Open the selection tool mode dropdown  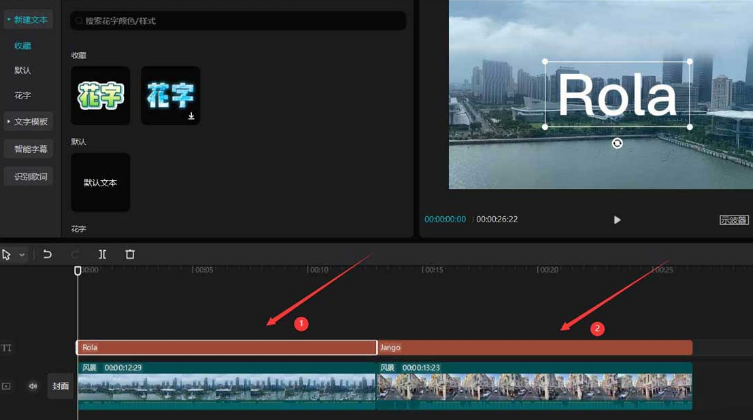(x=22, y=255)
